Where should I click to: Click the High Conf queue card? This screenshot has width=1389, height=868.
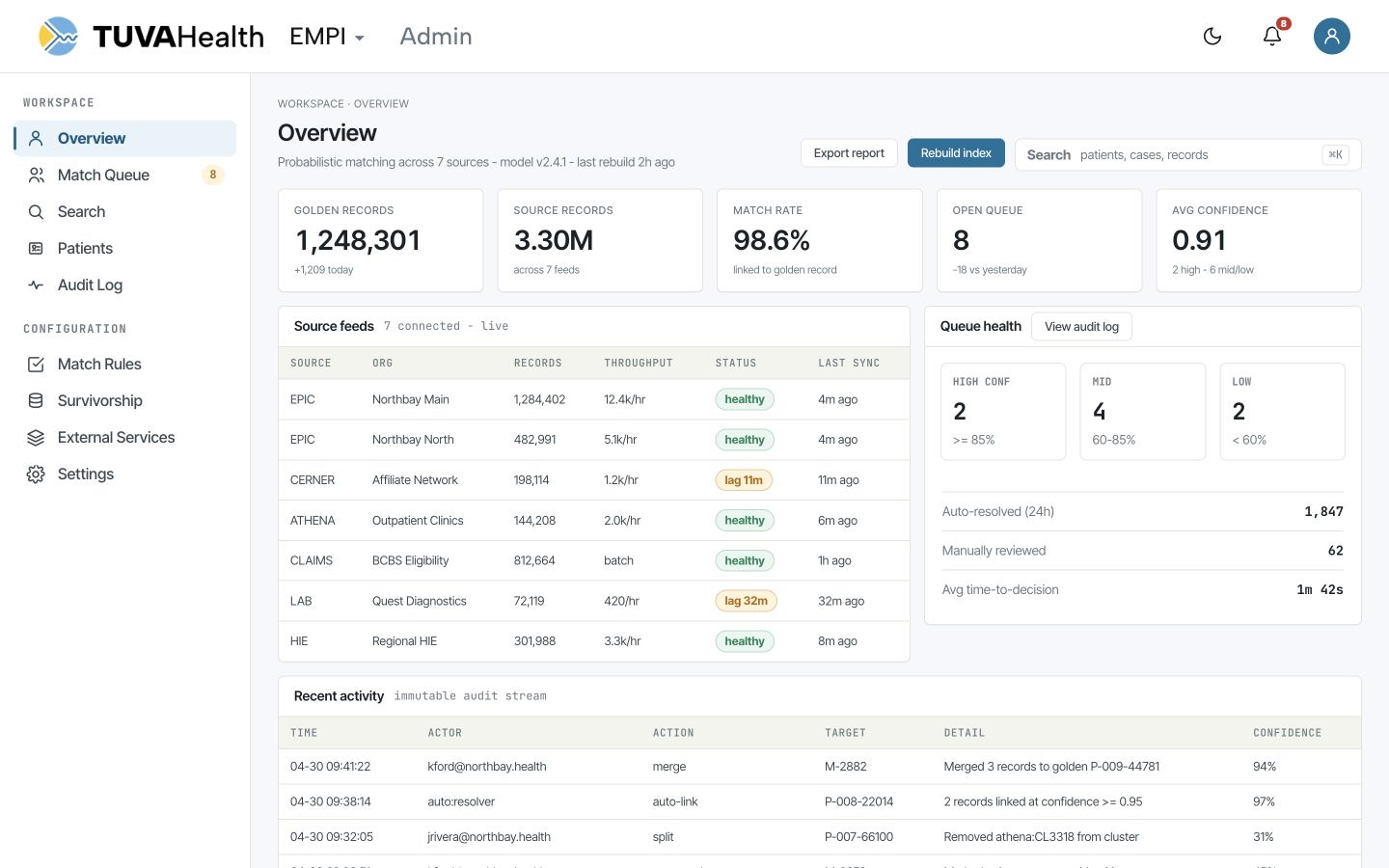click(1003, 412)
